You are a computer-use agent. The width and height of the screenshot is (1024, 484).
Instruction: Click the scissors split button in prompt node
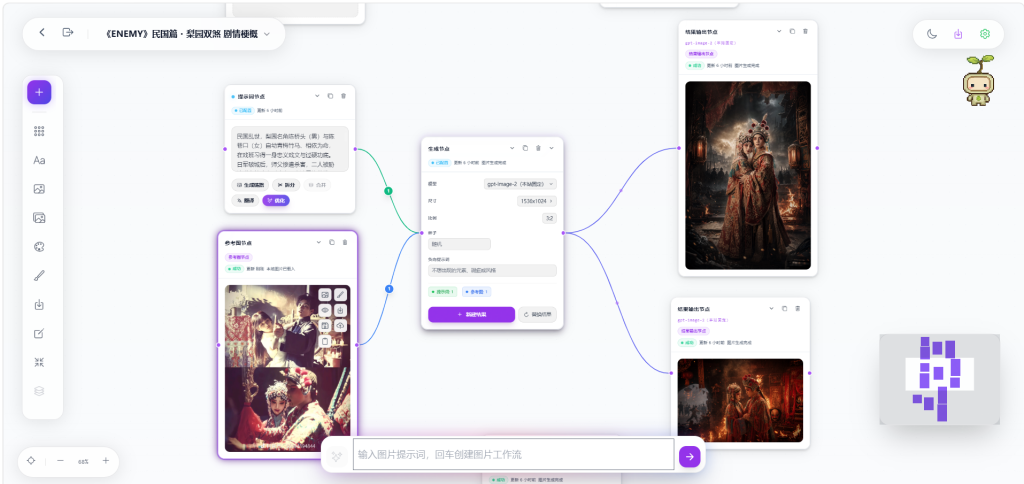point(286,185)
